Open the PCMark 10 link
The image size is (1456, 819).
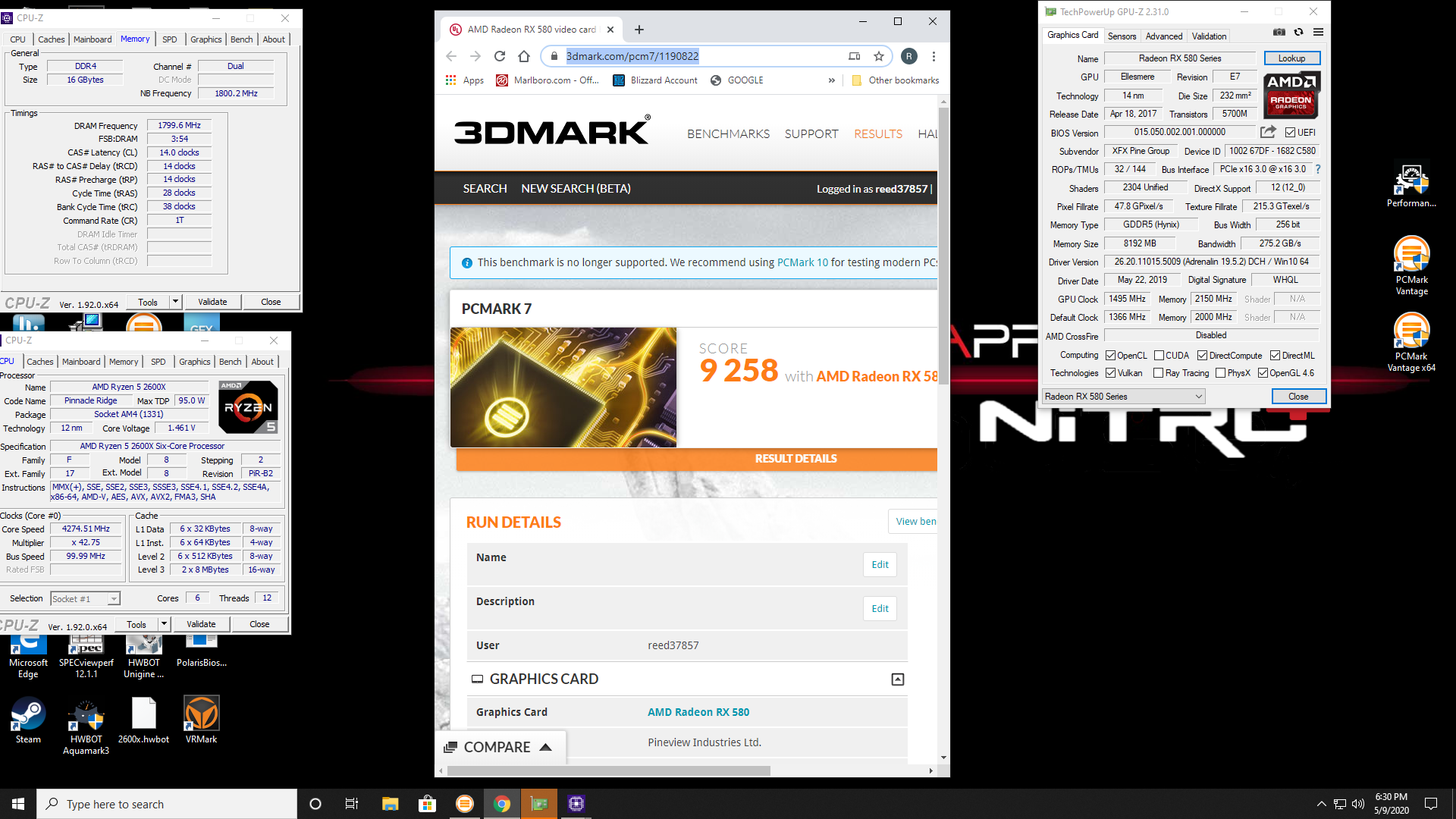tap(802, 262)
